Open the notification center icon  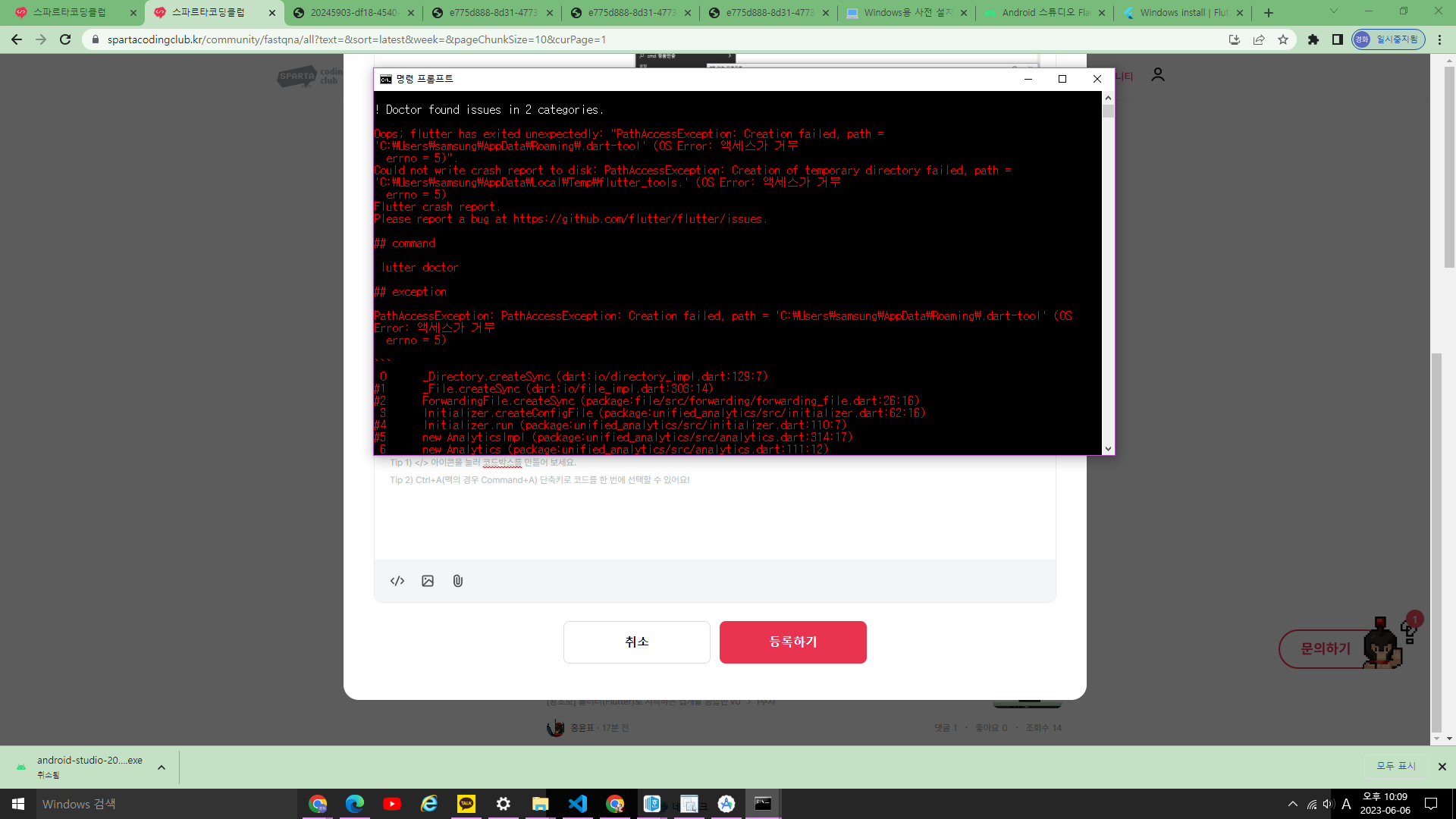[1431, 804]
